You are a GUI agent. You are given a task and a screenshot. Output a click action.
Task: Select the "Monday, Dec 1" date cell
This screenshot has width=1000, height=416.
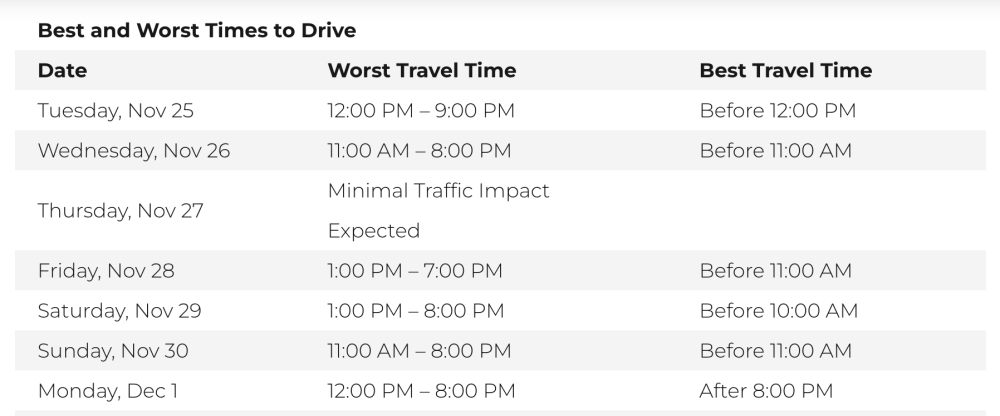click(107, 390)
